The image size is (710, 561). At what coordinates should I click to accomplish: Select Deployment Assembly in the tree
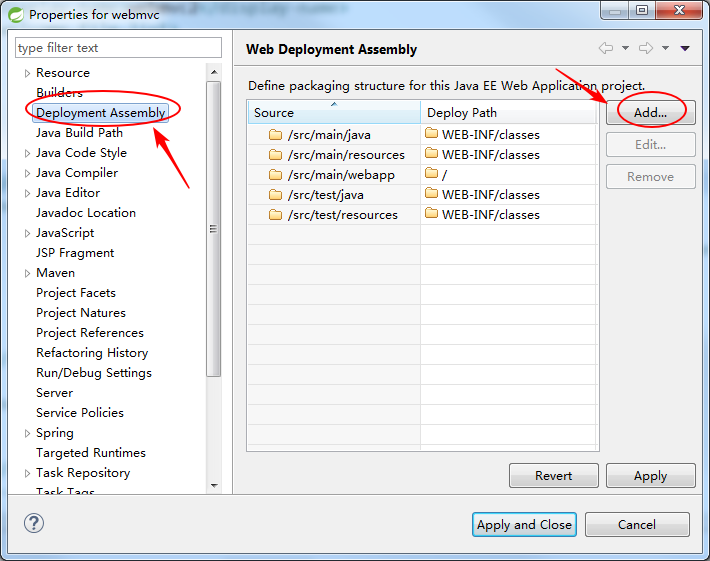101,113
